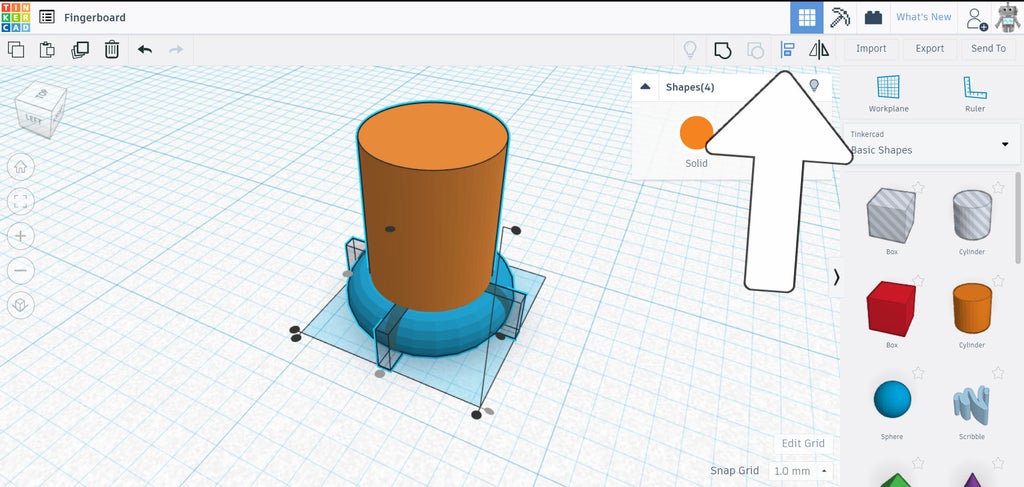Image resolution: width=1024 pixels, height=487 pixels.
Task: Open the Snap Grid 1.0 mm dropdown
Action: (801, 471)
